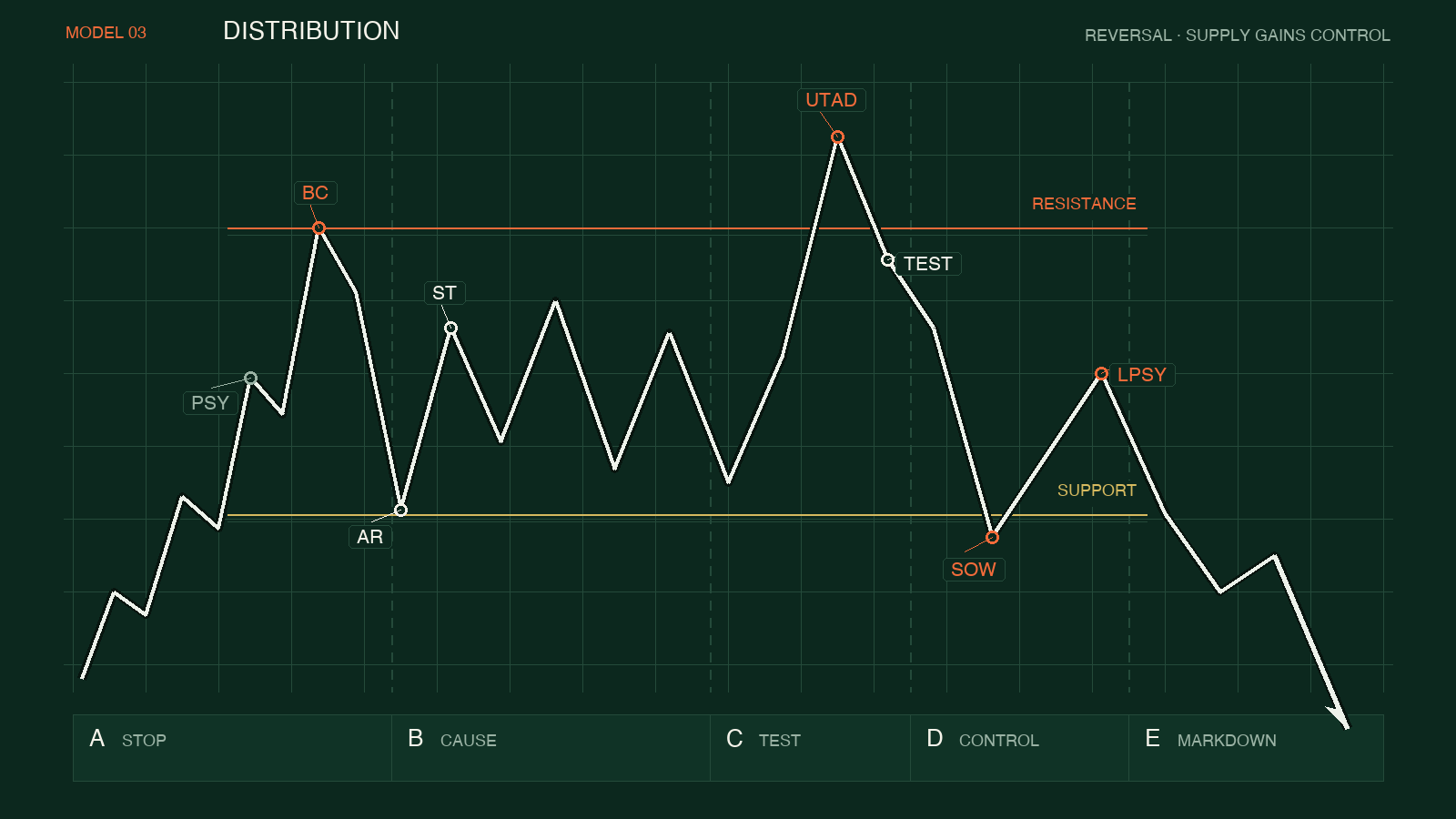Click the ST label tag
Viewport: 1456px width, 819px height.
click(x=444, y=293)
